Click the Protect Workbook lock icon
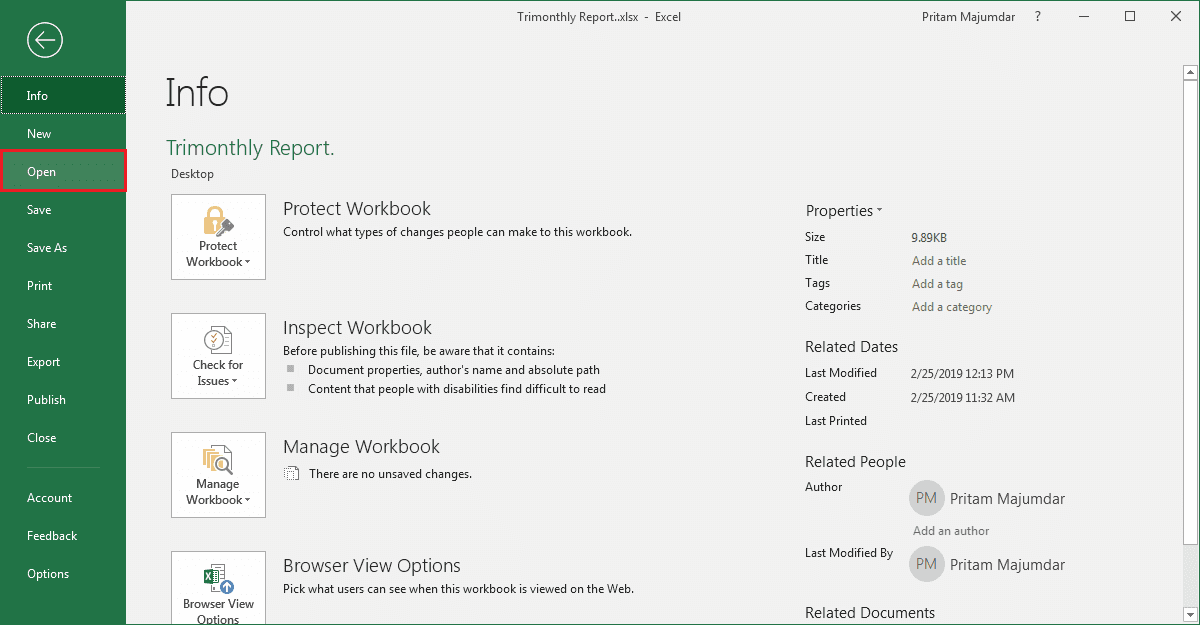The width and height of the screenshot is (1200, 625). 218,220
